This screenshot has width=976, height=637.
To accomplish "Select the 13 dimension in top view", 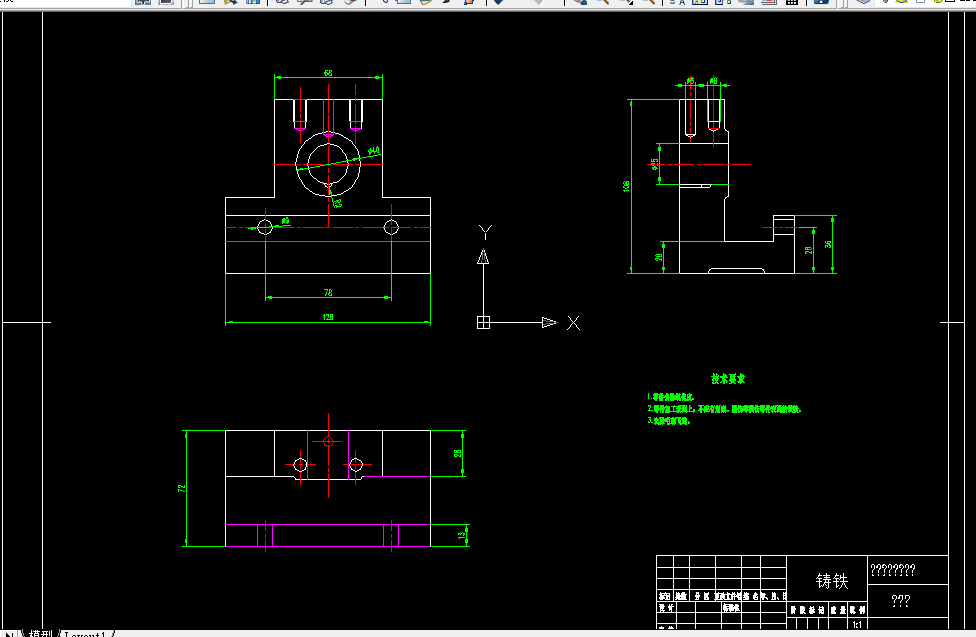I will [462, 535].
